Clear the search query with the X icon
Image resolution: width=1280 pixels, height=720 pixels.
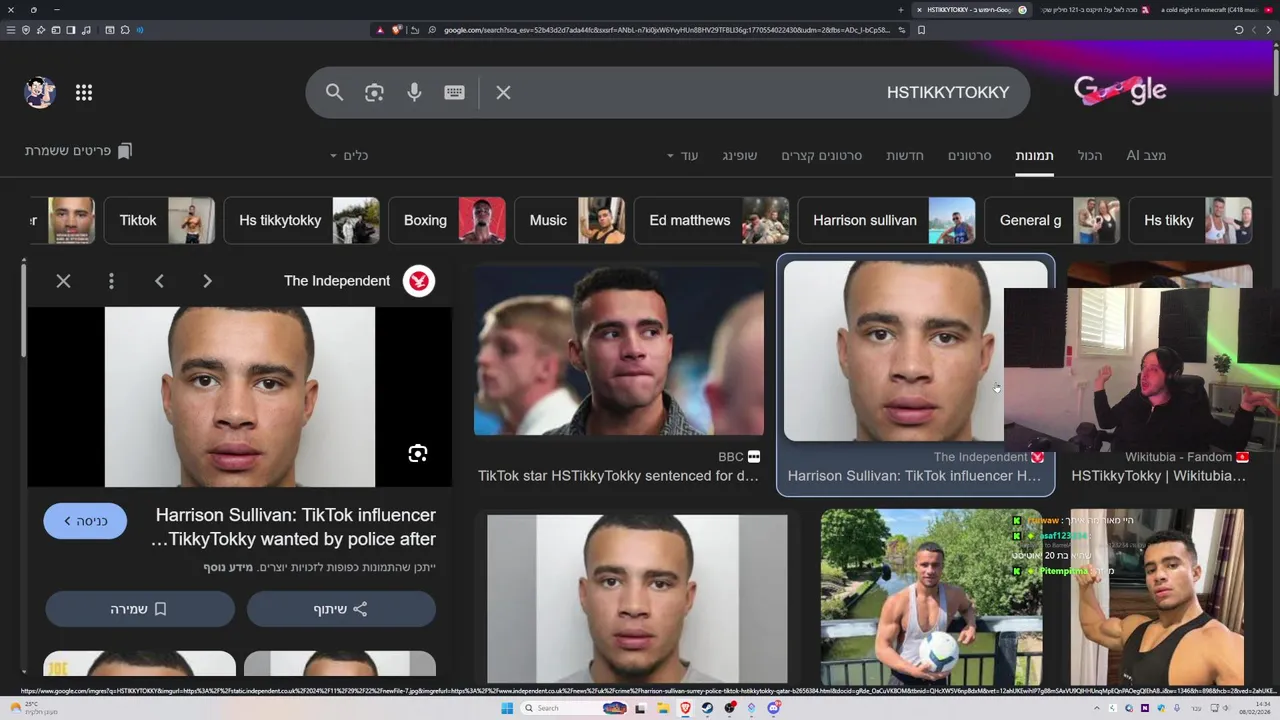tap(503, 92)
